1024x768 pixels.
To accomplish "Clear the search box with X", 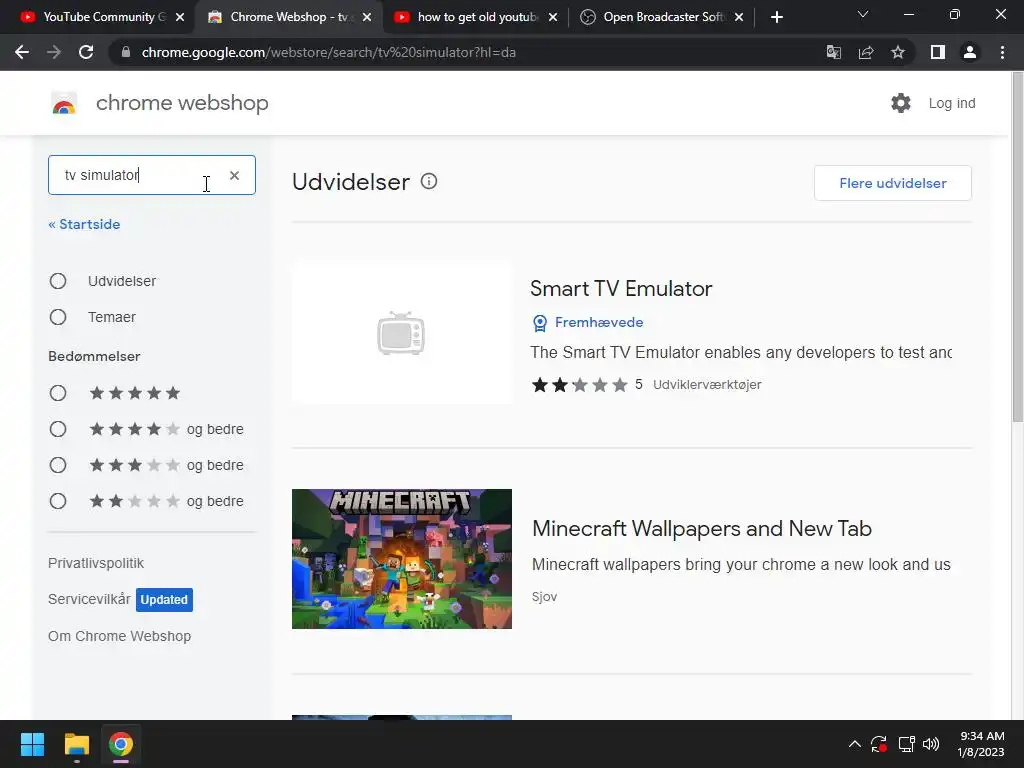I will [x=234, y=175].
